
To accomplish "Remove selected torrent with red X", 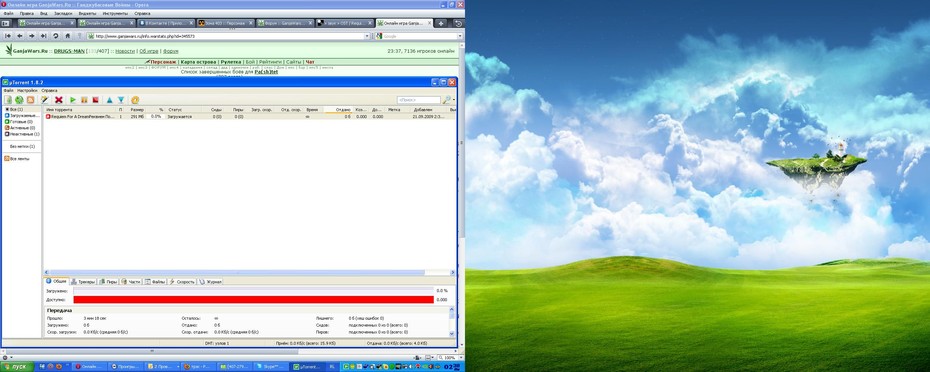I will (x=59, y=100).
